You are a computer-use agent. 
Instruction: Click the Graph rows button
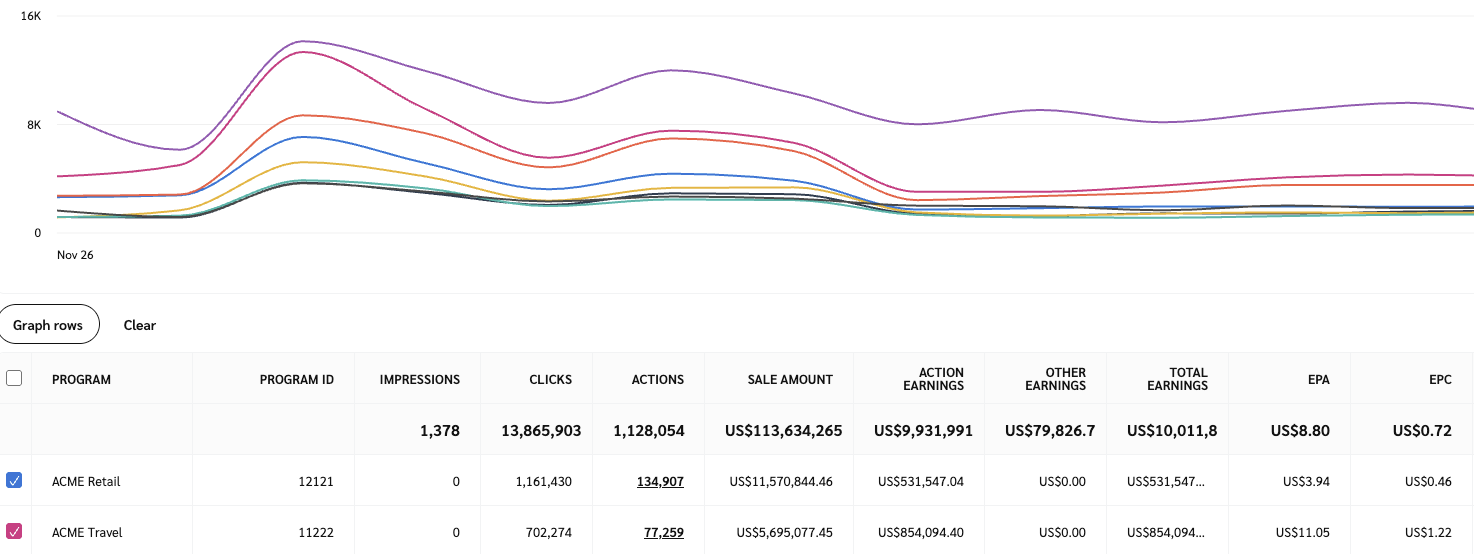(x=48, y=325)
